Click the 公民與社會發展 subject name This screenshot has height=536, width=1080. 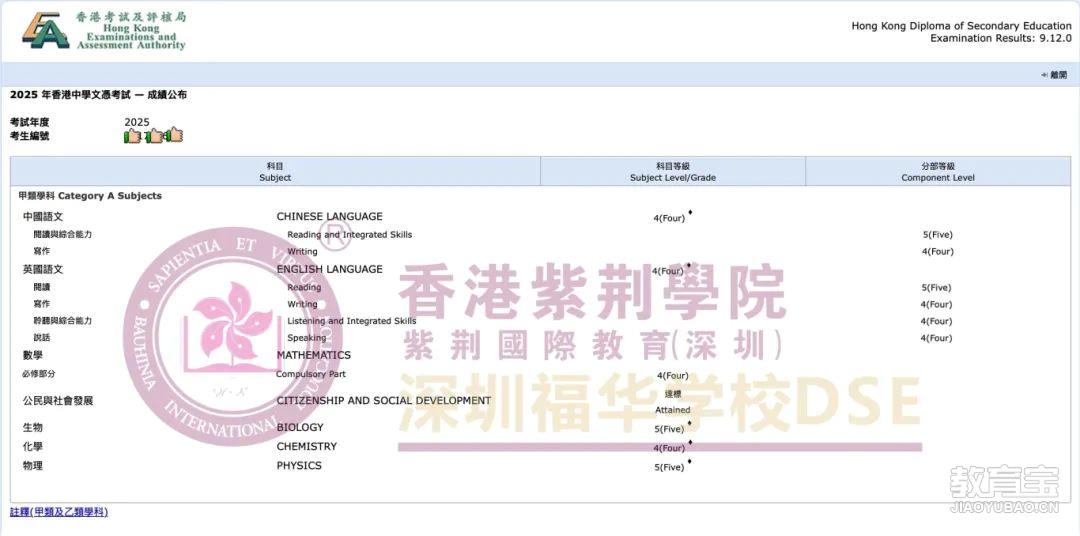click(58, 400)
